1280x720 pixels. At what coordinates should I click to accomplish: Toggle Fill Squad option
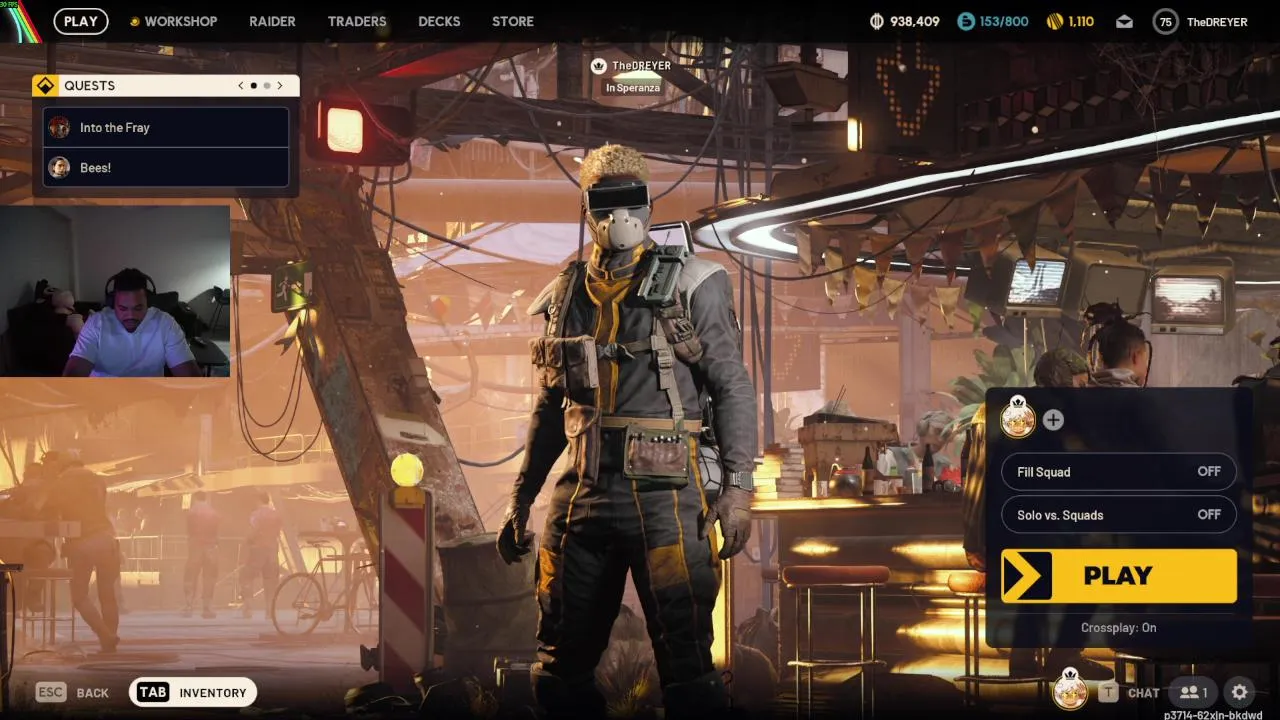pyautogui.click(x=1119, y=472)
